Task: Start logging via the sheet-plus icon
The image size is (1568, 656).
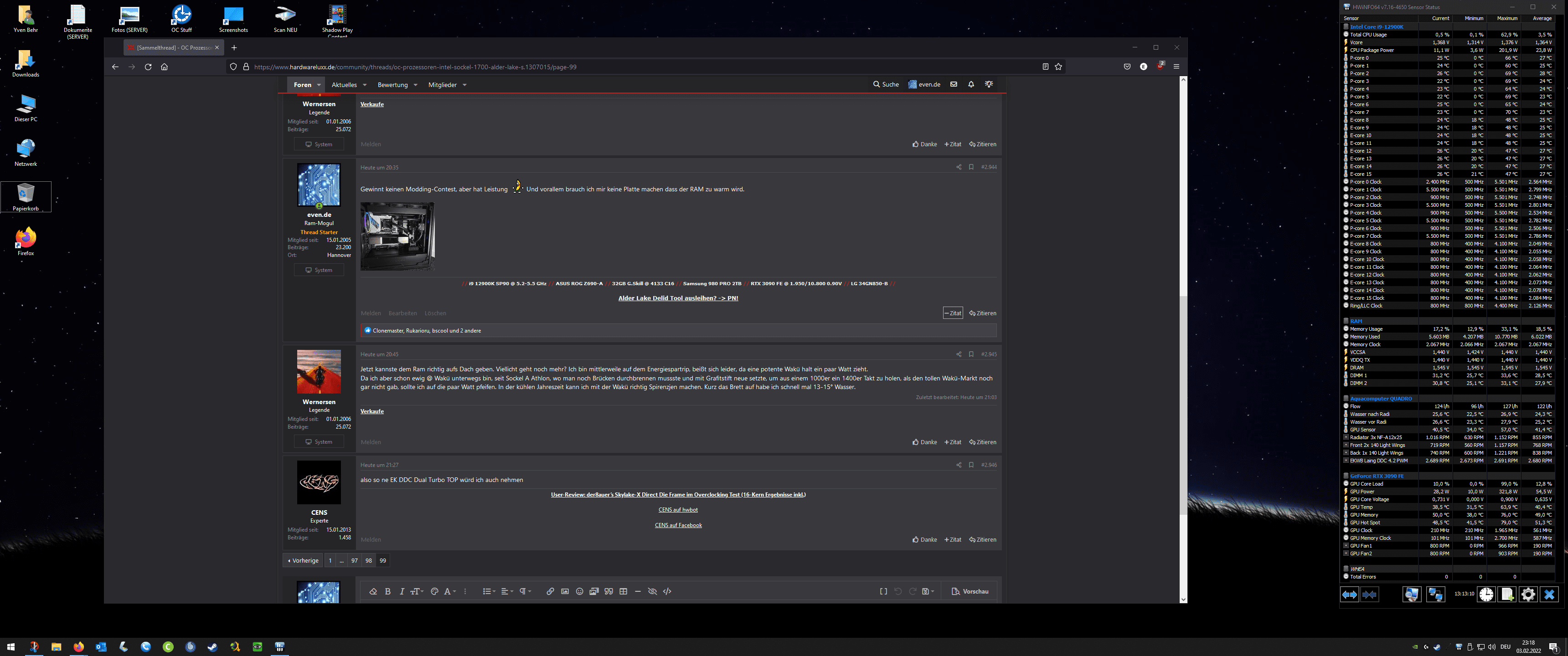Action: pyautogui.click(x=1506, y=594)
